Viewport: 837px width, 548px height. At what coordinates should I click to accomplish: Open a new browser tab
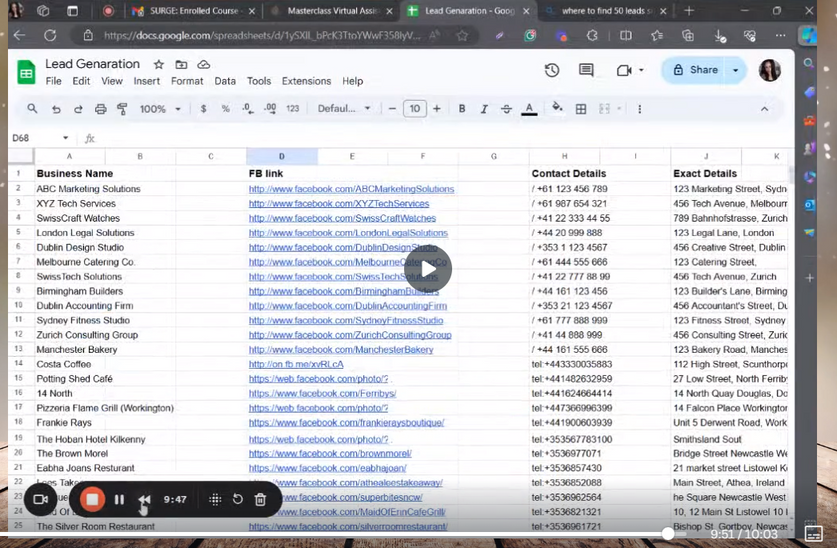pos(689,11)
